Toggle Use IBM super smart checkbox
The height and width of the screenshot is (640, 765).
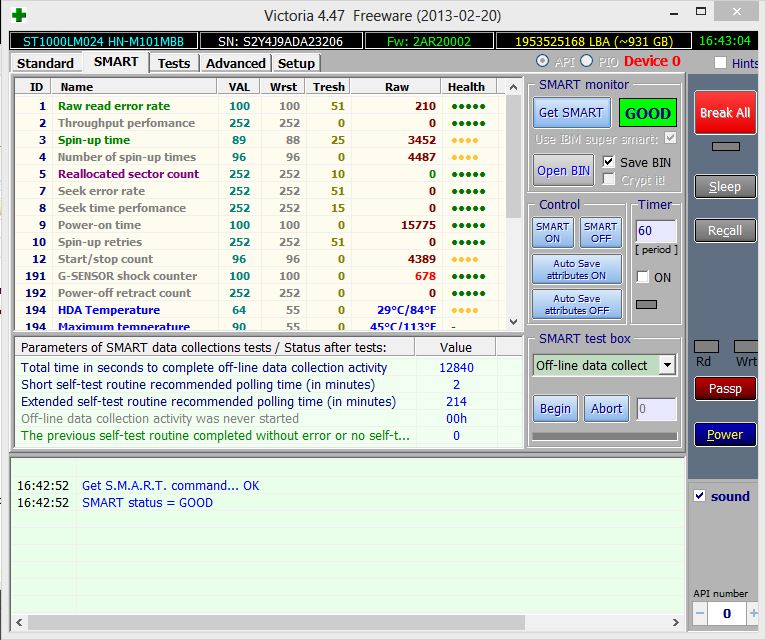coord(671,139)
